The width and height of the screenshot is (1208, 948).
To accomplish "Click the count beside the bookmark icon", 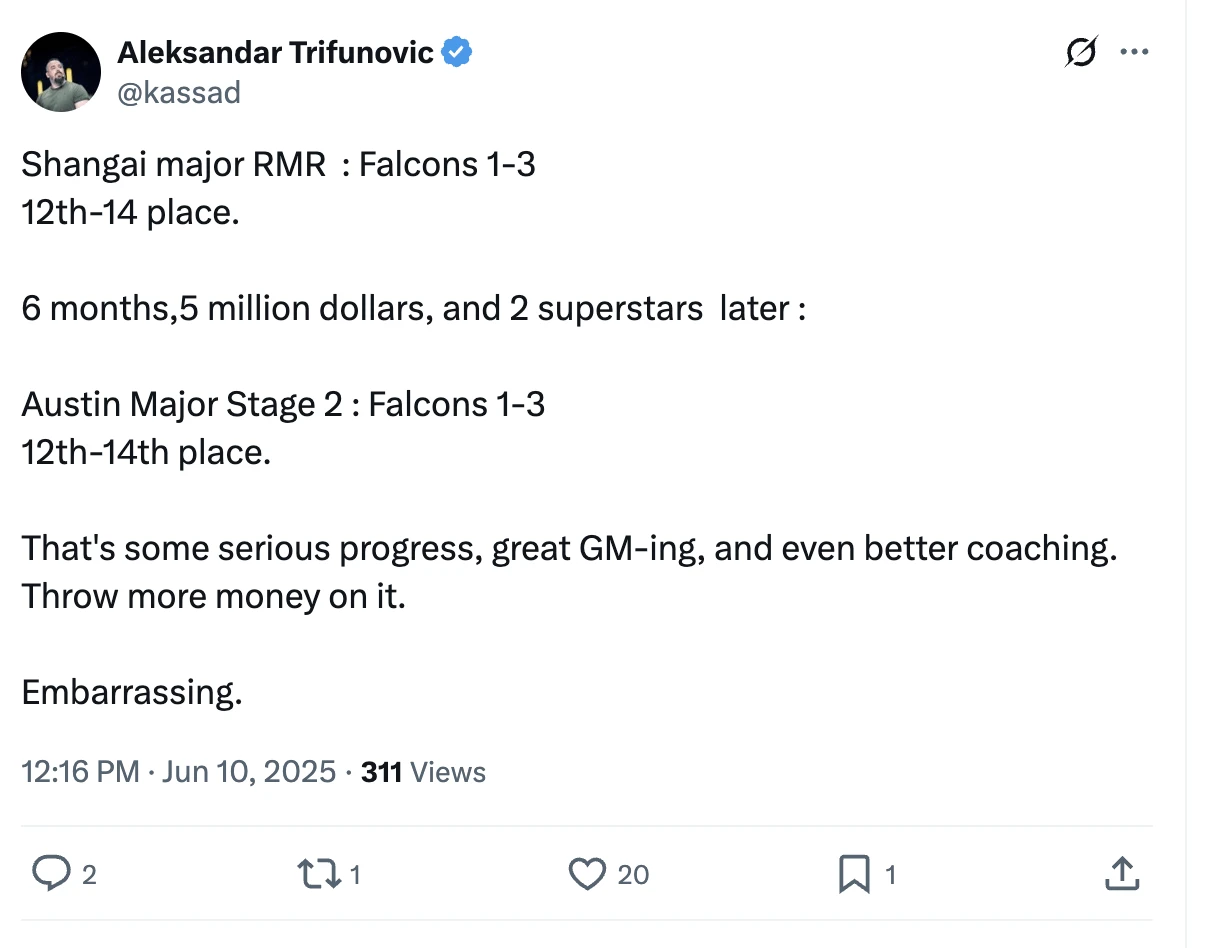I will click(890, 876).
